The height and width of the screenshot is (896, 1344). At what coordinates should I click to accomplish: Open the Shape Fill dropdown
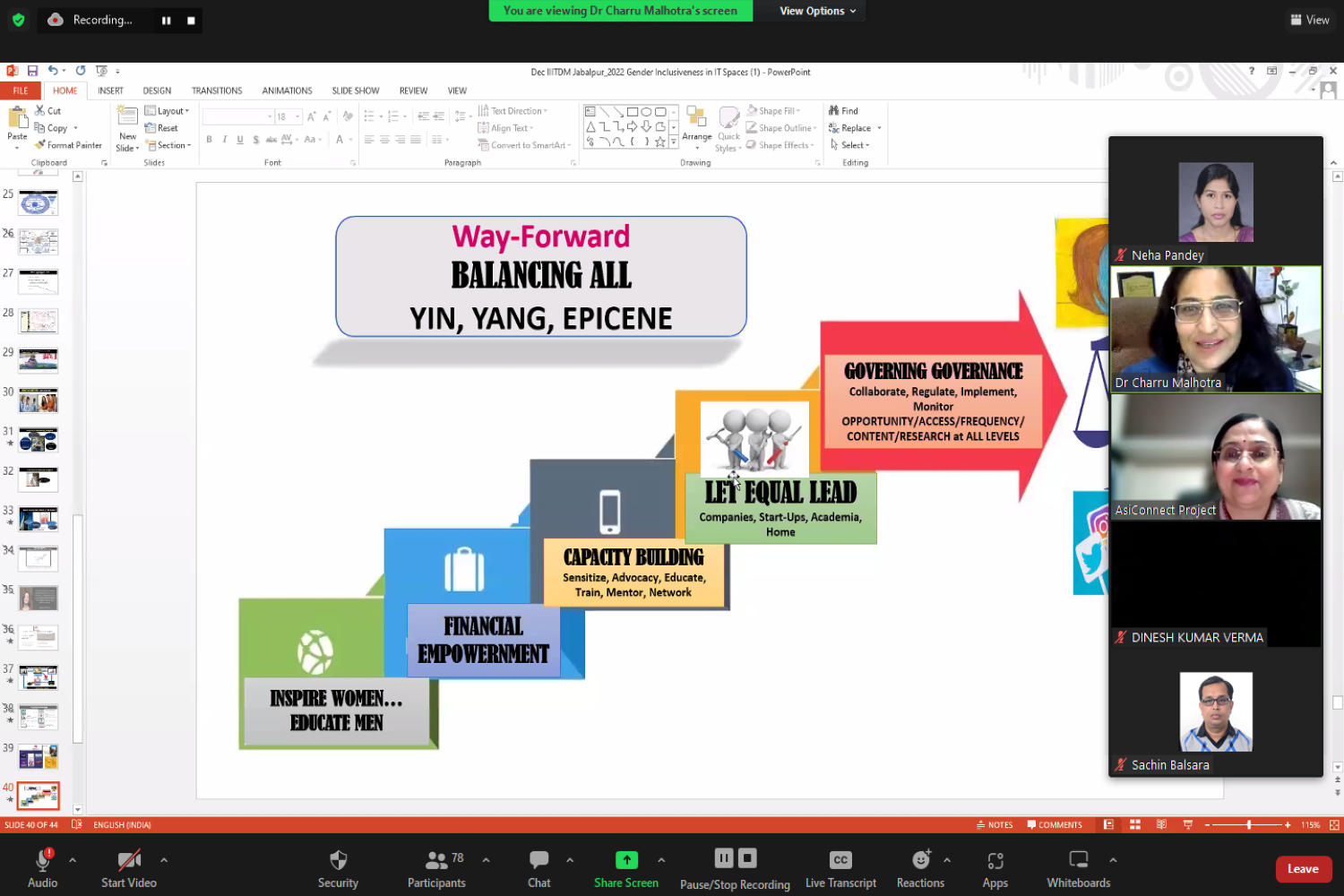pos(774,111)
